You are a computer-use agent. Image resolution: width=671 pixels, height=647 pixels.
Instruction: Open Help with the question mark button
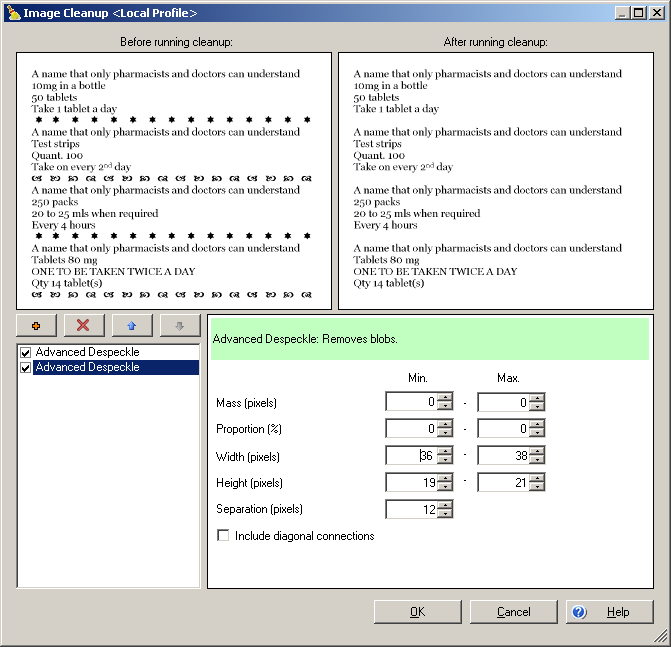tap(609, 612)
